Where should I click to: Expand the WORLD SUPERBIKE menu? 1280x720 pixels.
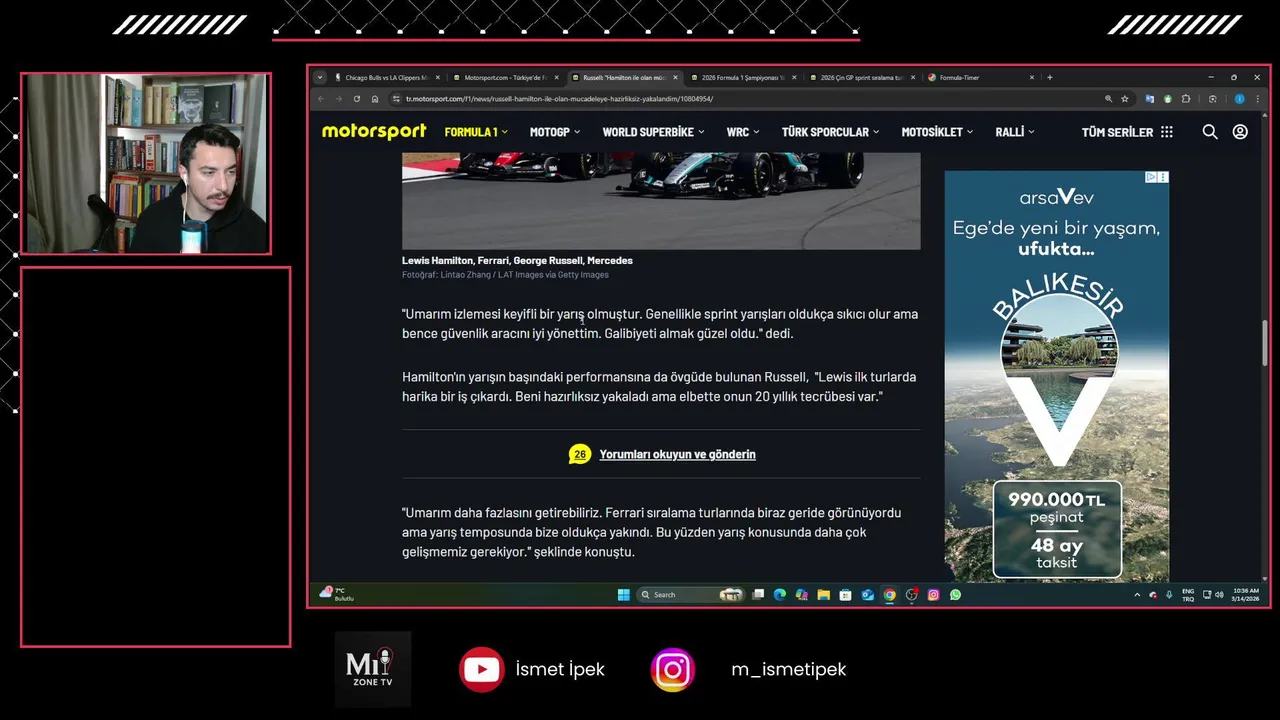point(653,132)
